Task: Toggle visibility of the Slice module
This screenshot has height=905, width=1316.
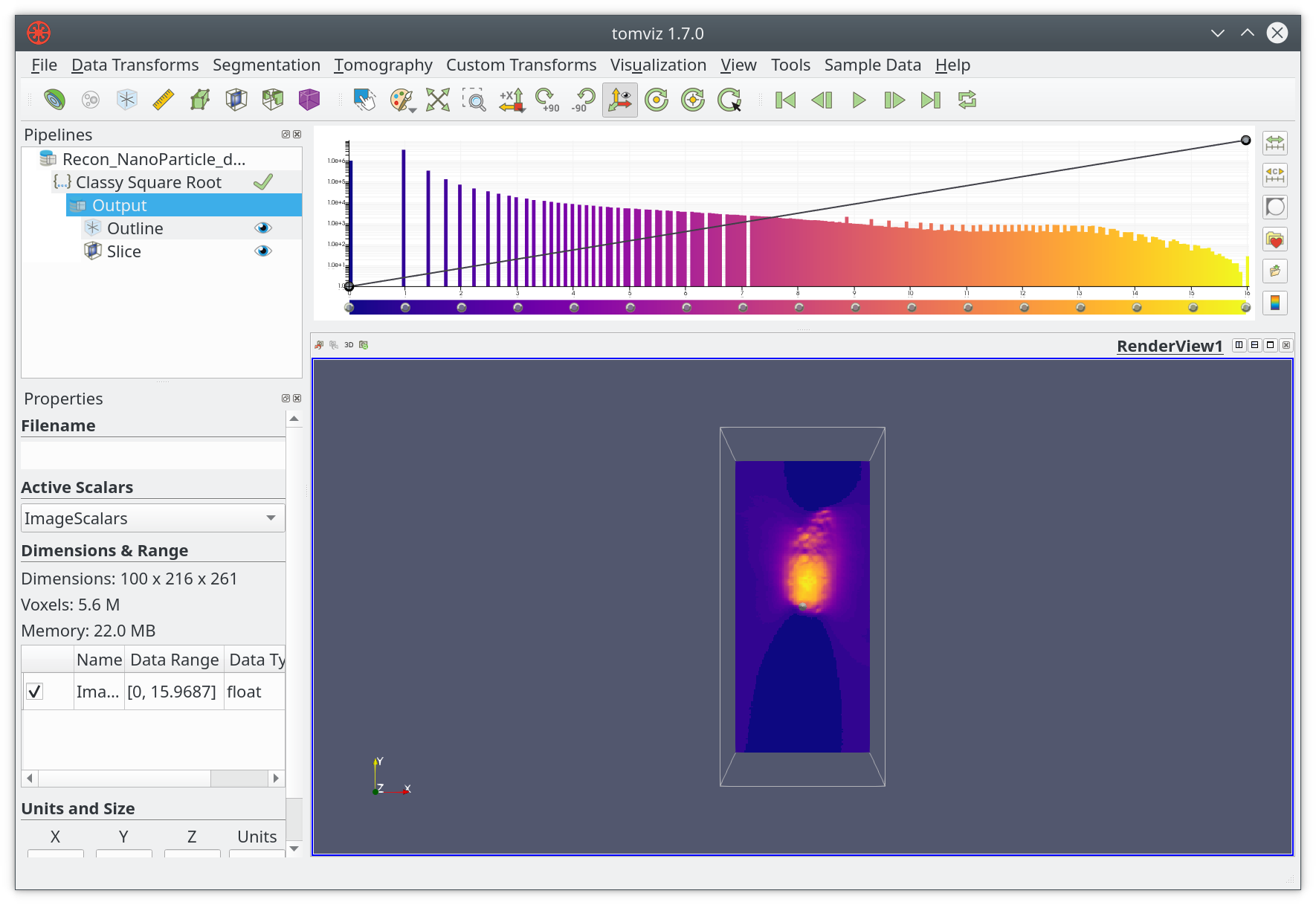Action: [x=263, y=251]
